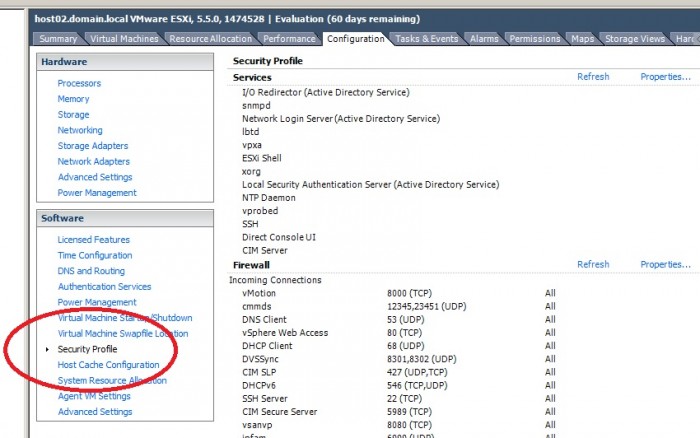
Task: Open the Performance tab
Action: pyautogui.click(x=289, y=39)
